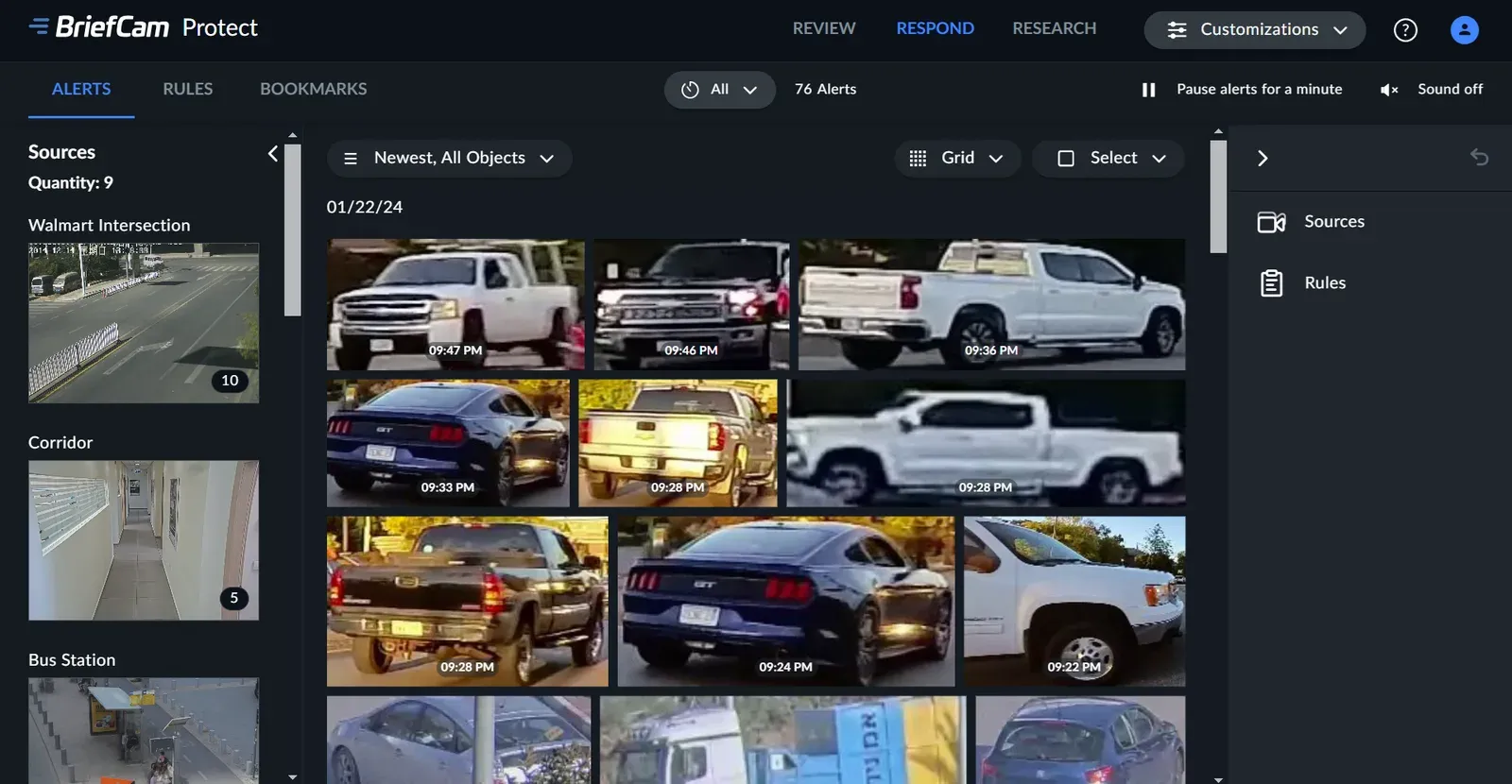Switch to the BOOKMARKS tab

[x=314, y=89]
